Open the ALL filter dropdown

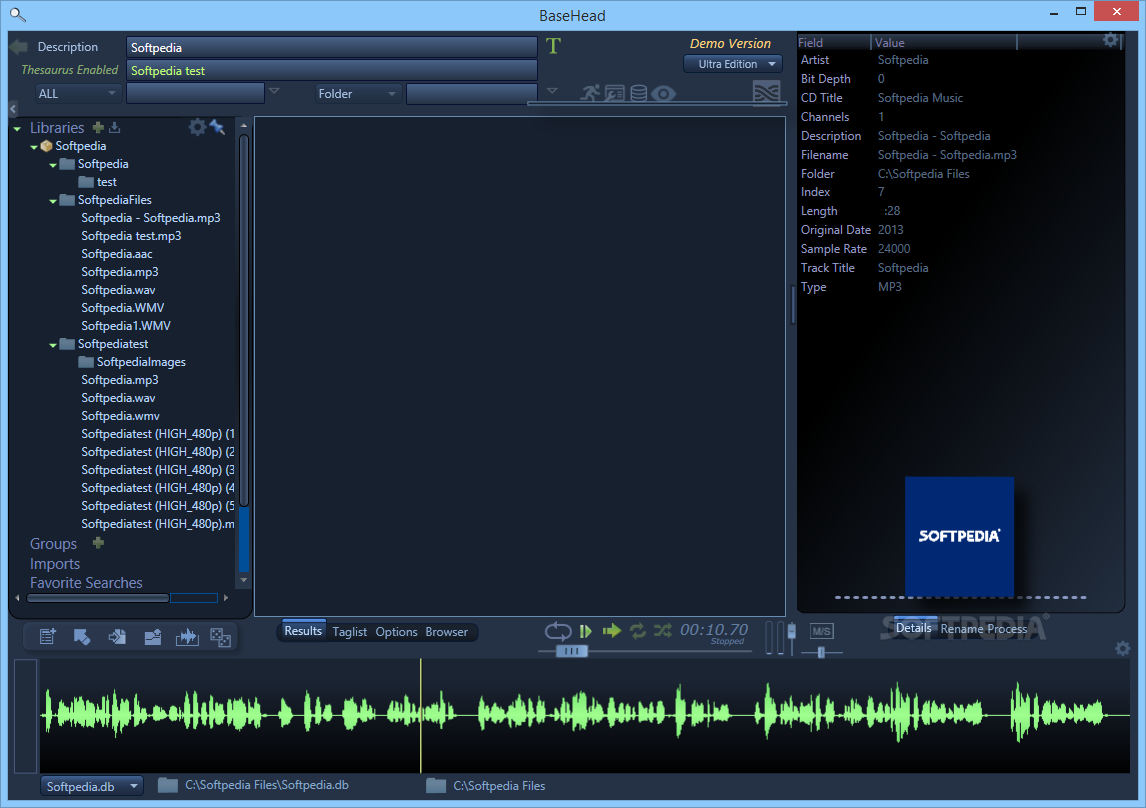click(x=77, y=94)
